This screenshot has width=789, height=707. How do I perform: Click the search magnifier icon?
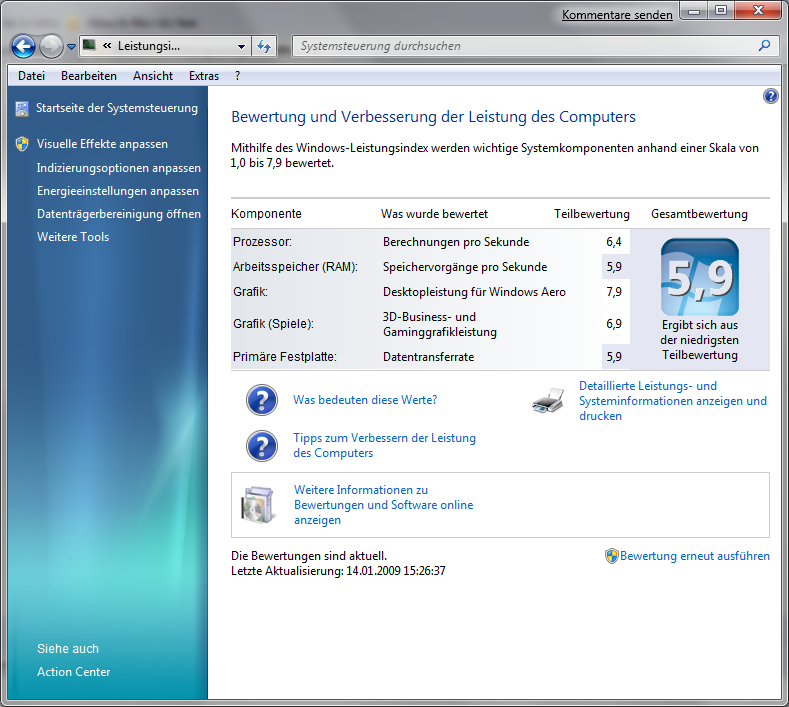764,46
